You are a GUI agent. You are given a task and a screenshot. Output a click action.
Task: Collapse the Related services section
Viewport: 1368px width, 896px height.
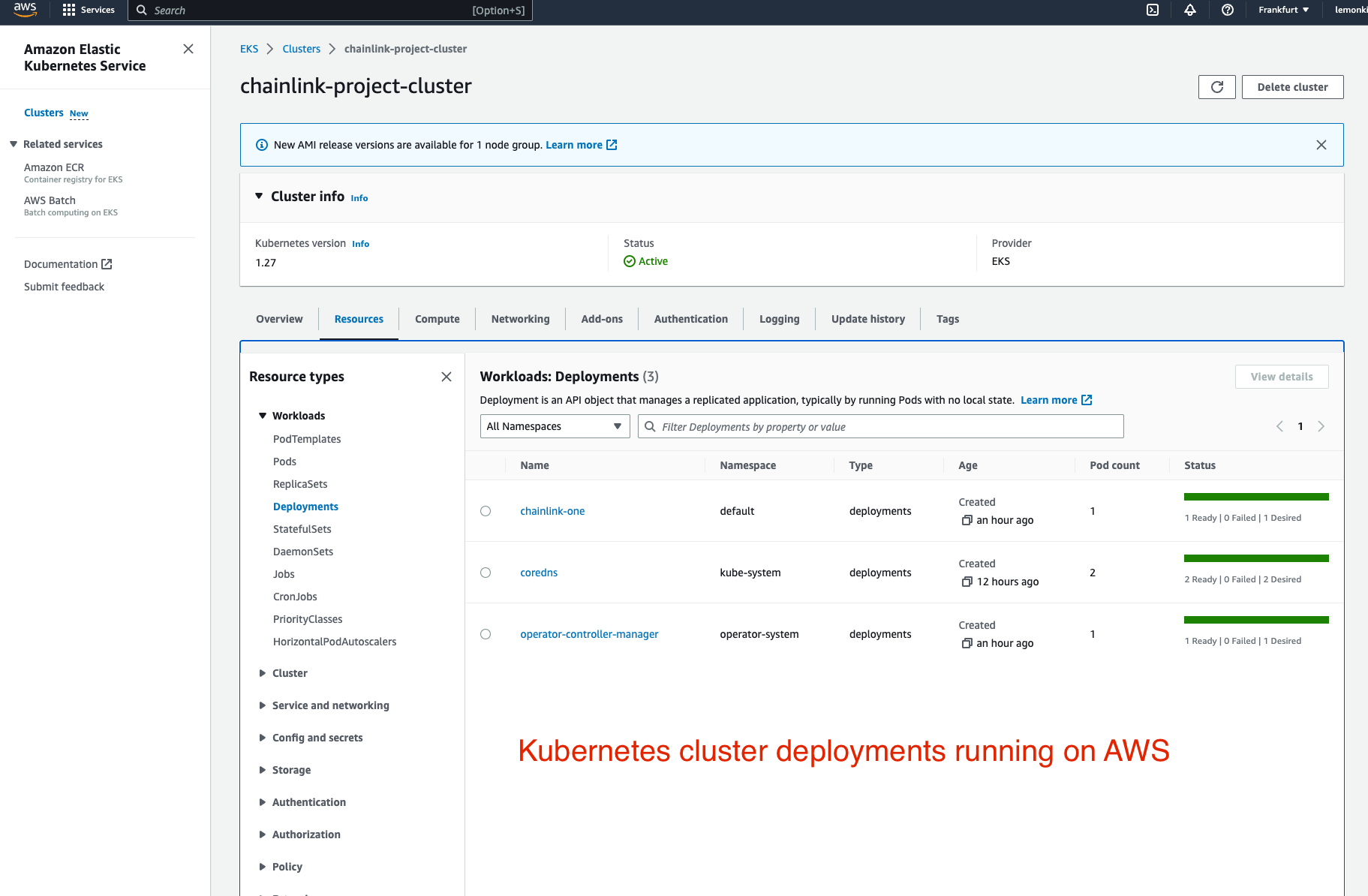(14, 144)
